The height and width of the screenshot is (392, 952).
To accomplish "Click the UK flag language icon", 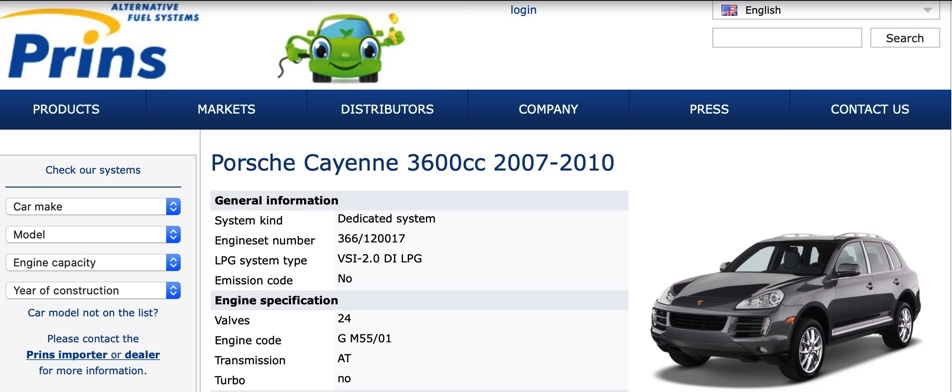I will click(729, 10).
